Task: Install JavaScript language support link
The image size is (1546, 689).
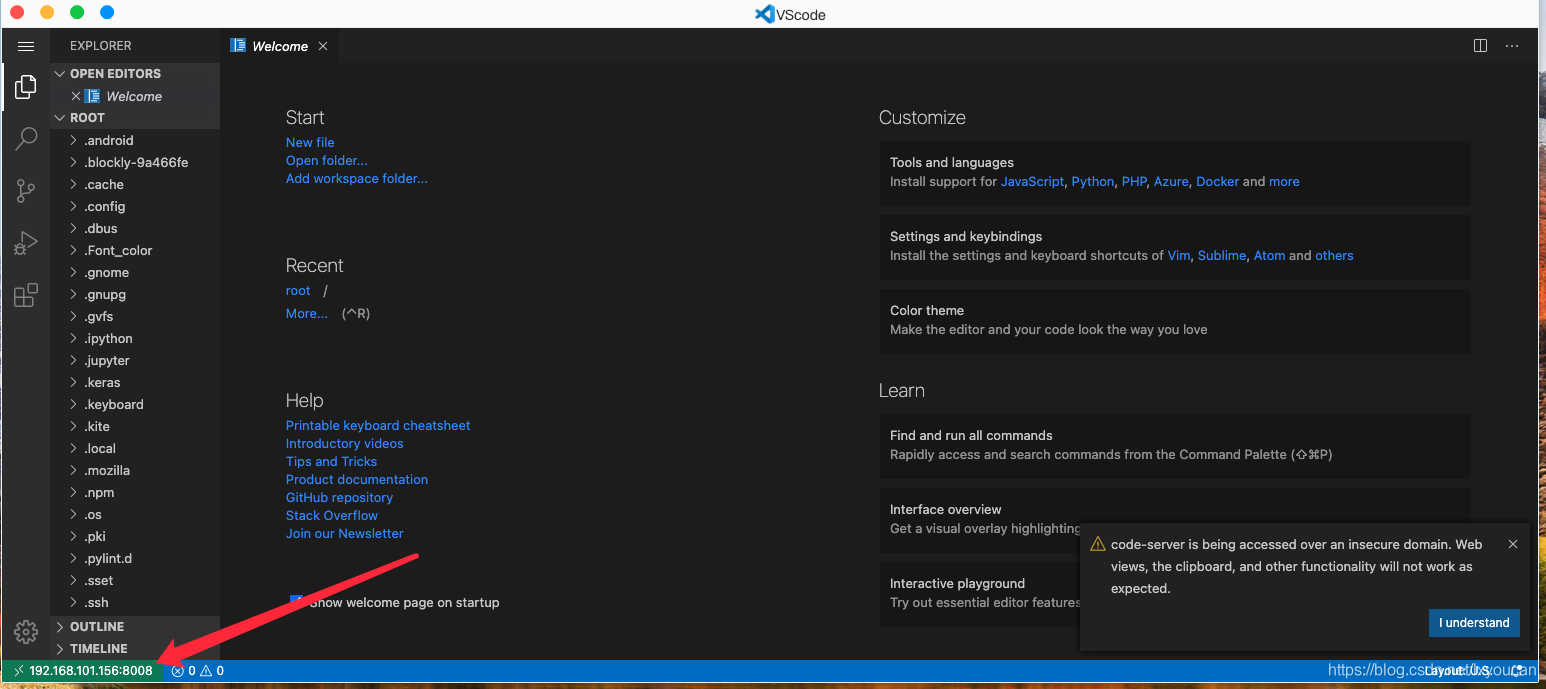Action: click(1032, 181)
